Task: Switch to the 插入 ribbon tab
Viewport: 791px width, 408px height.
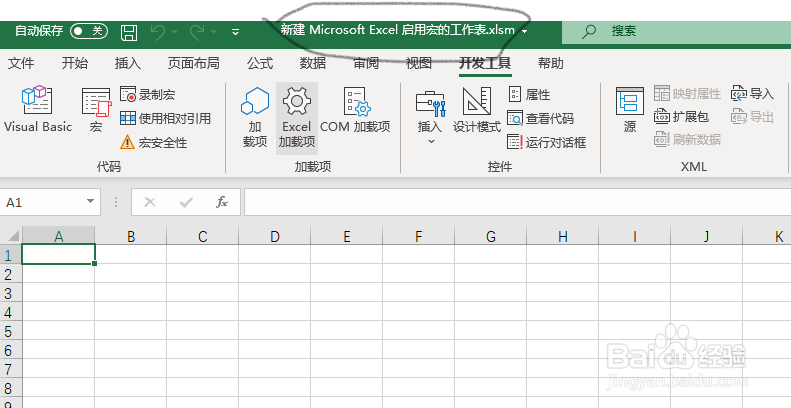Action: tap(128, 63)
